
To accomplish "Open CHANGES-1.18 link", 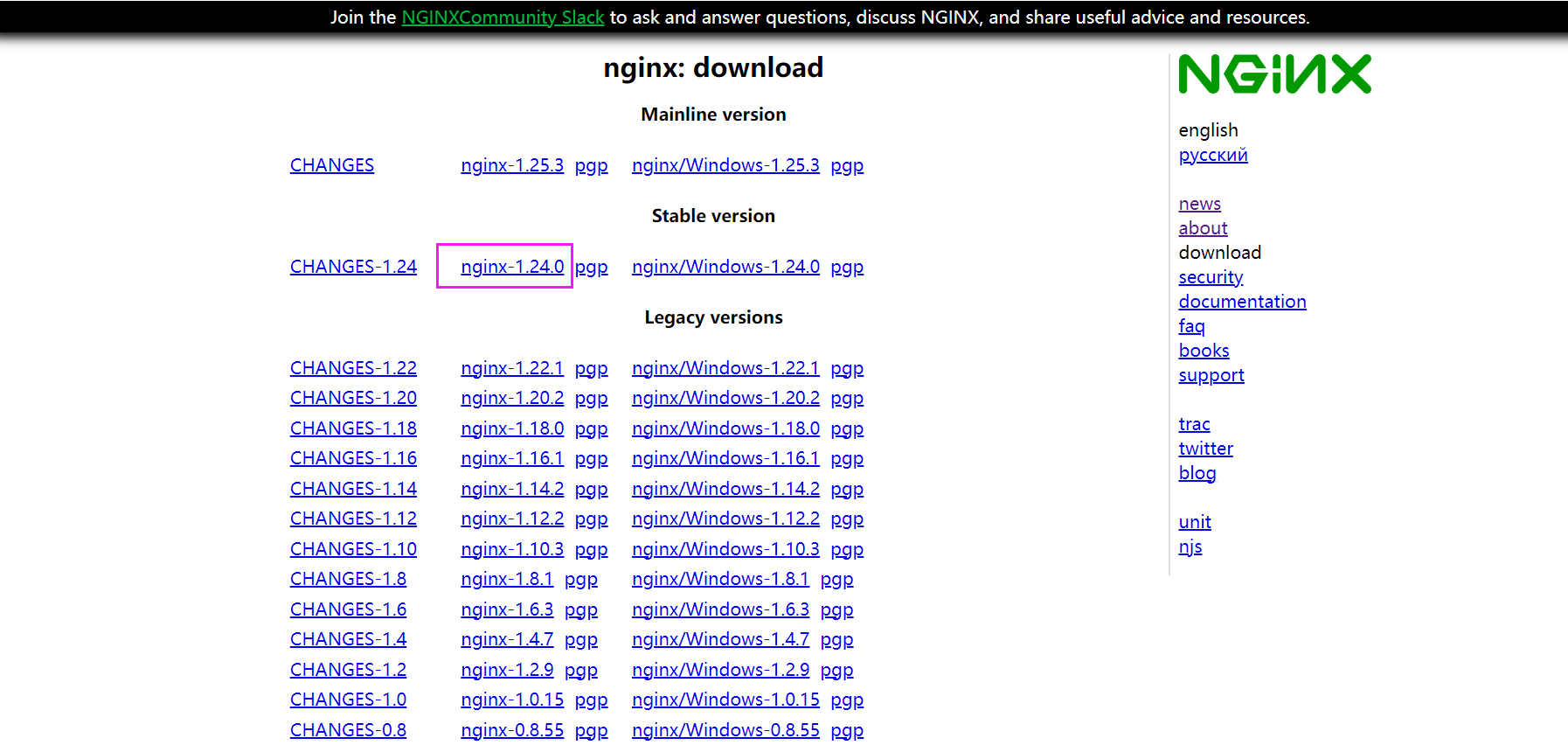I will coord(353,428).
